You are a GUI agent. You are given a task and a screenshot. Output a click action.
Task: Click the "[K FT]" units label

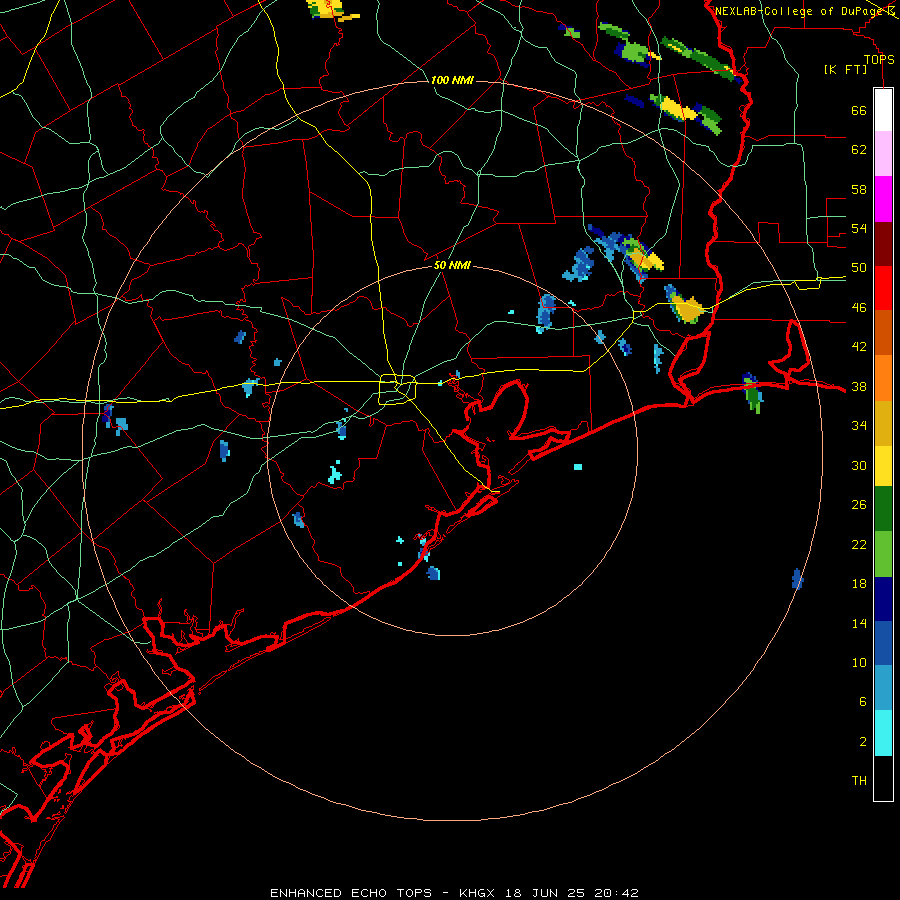(845, 69)
